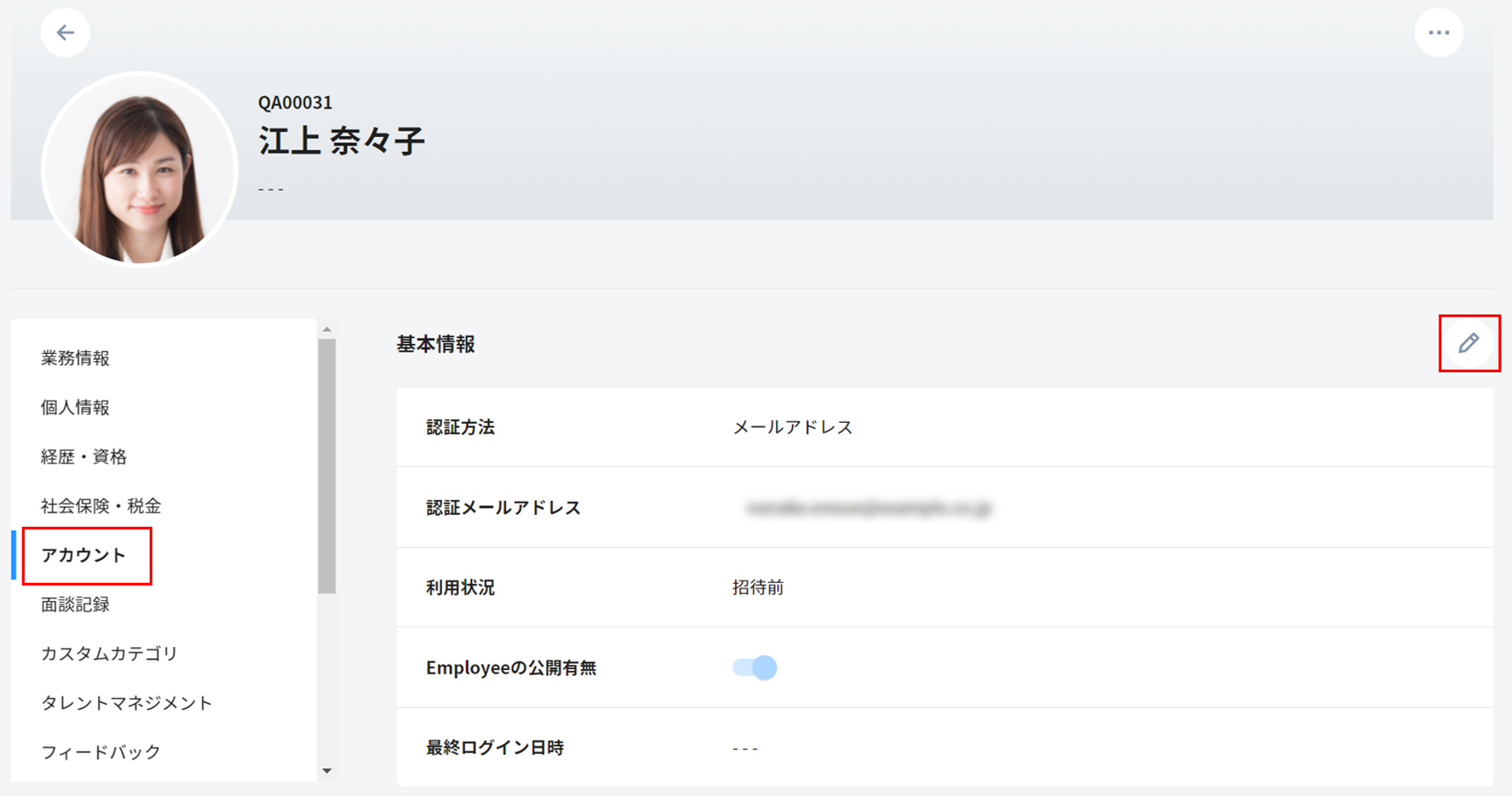Select the アカウント sidebar item
The height and width of the screenshot is (796, 1512).
84,555
